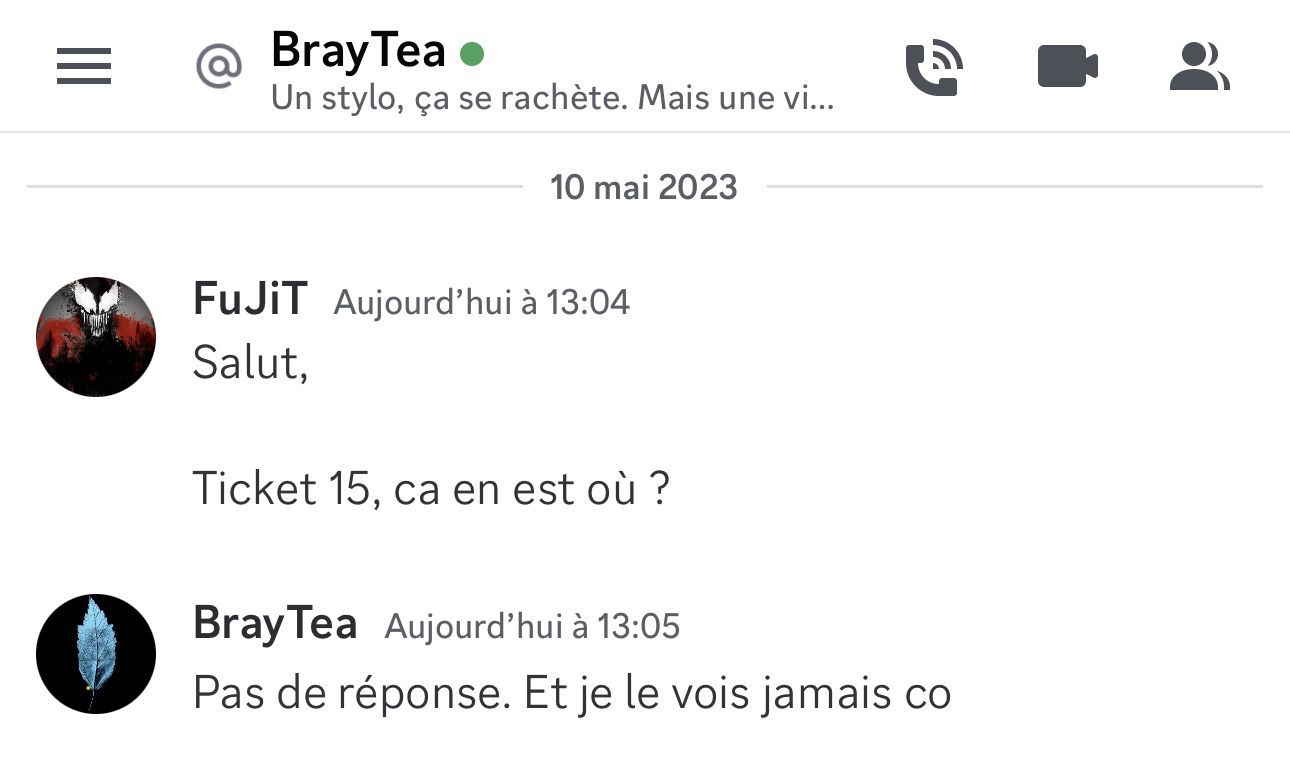Click the BrayTea username above message

275,623
